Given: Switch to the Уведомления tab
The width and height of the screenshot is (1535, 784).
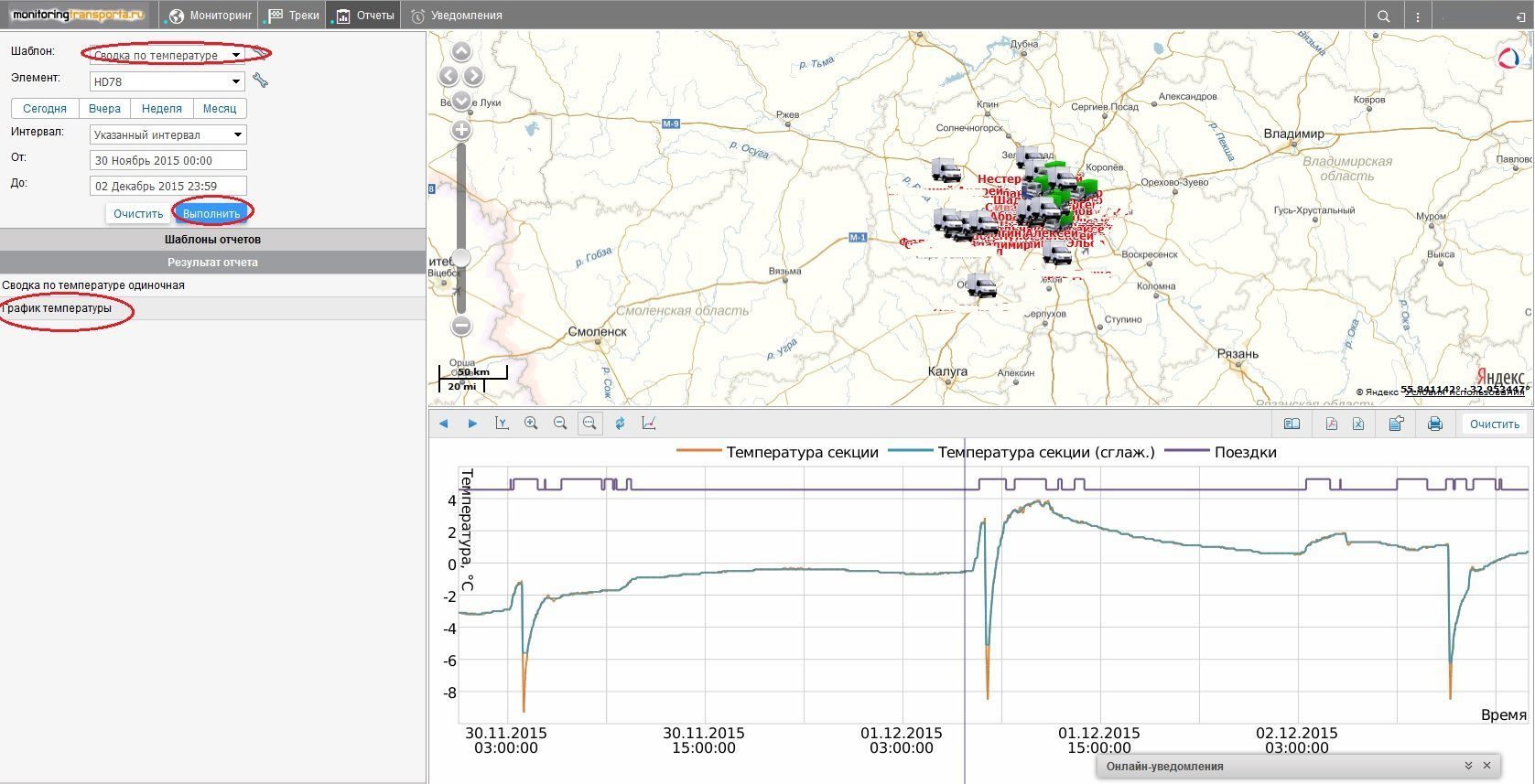Looking at the screenshot, I should pyautogui.click(x=456, y=16).
